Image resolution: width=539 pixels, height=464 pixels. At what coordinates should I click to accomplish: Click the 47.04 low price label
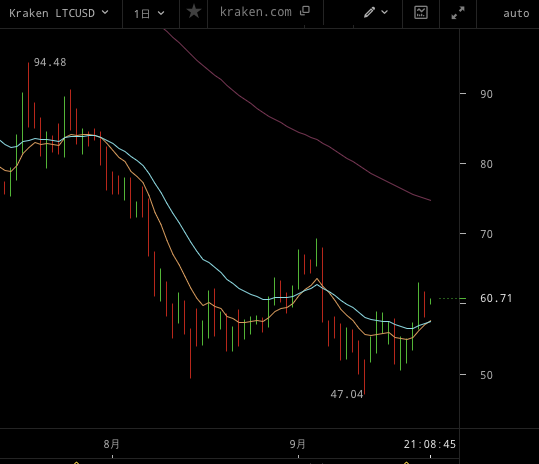pos(346,394)
